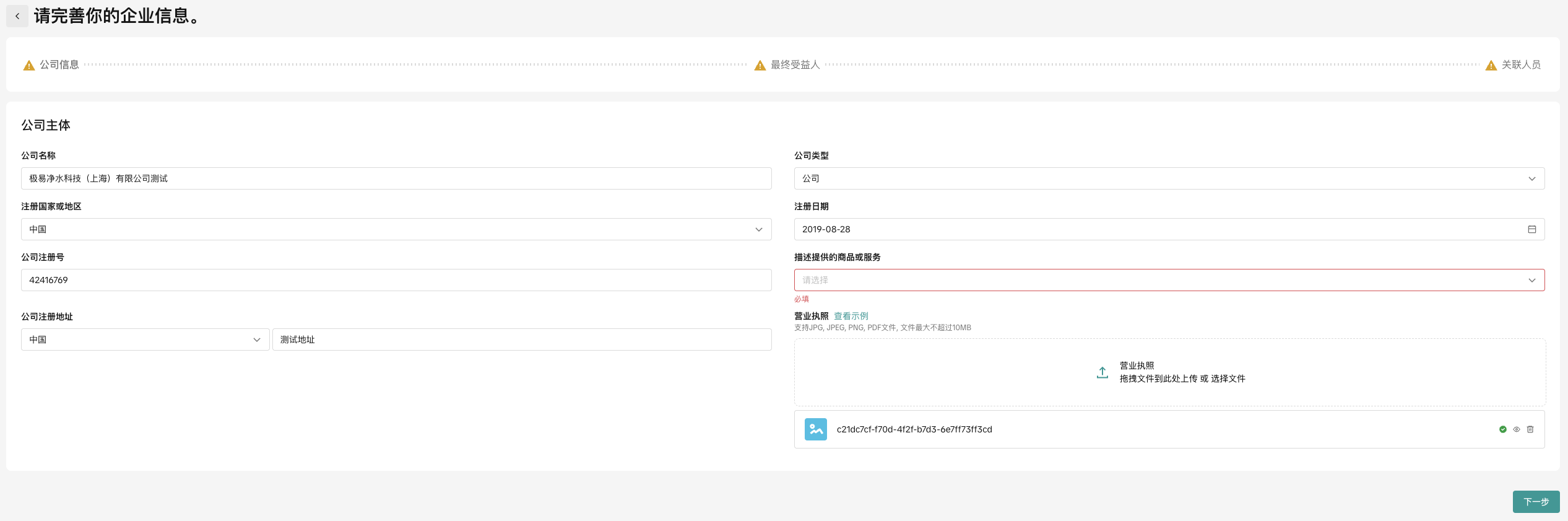
Task: Click the upload arrow icon for 营业执照
Action: pos(1102,372)
